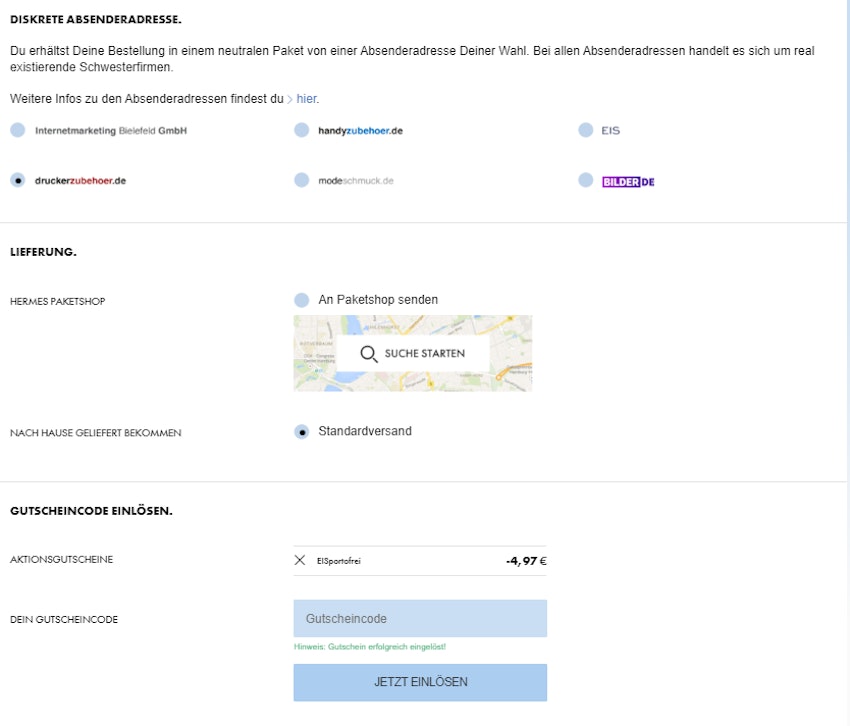Click the magnifier search icon on the map

coord(369,353)
